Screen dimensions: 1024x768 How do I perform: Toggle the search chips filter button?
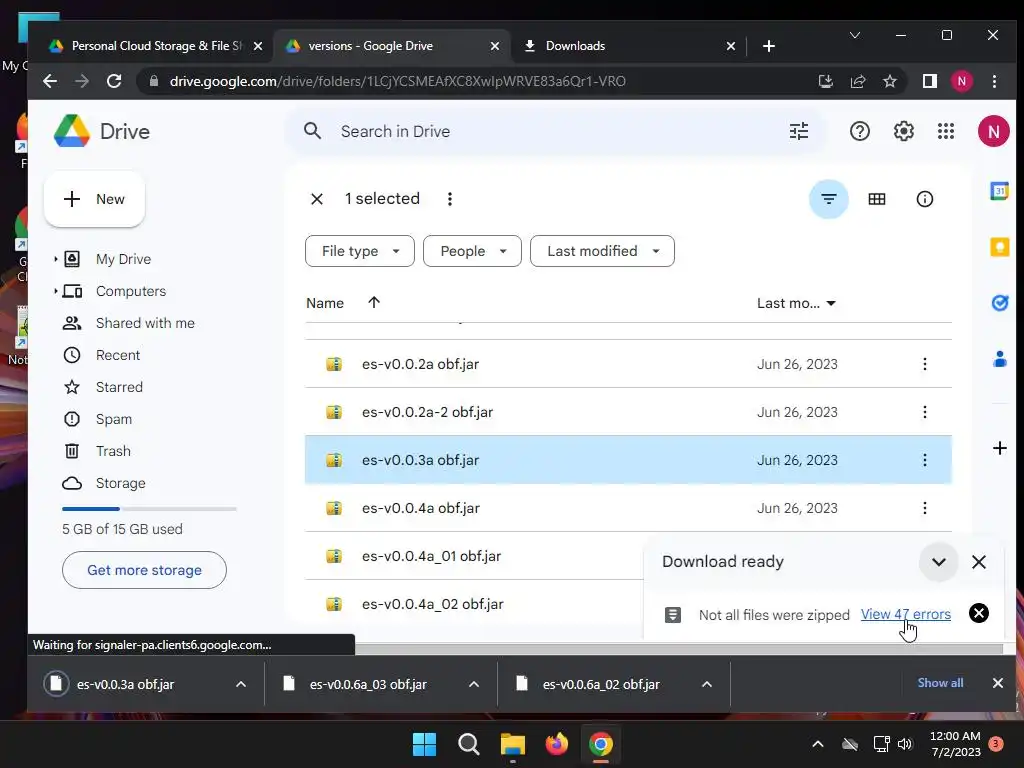(x=828, y=199)
